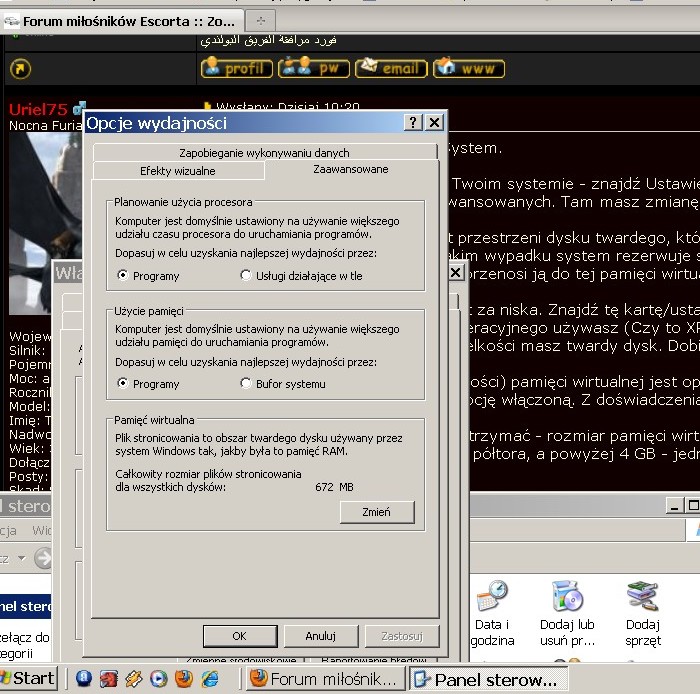Switch to Zapobieganie wykonywaniu danych tab
Image resolution: width=700 pixels, height=694 pixels.
click(264, 153)
